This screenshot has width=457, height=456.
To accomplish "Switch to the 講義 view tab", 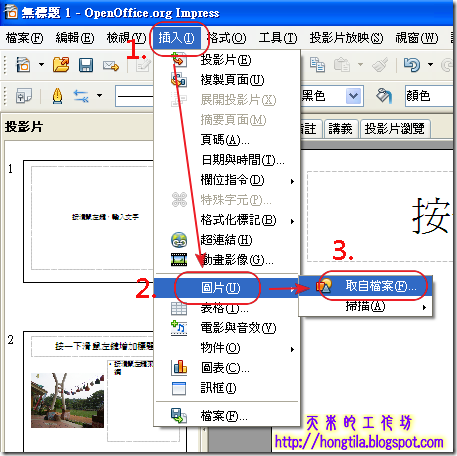I will (x=341, y=128).
